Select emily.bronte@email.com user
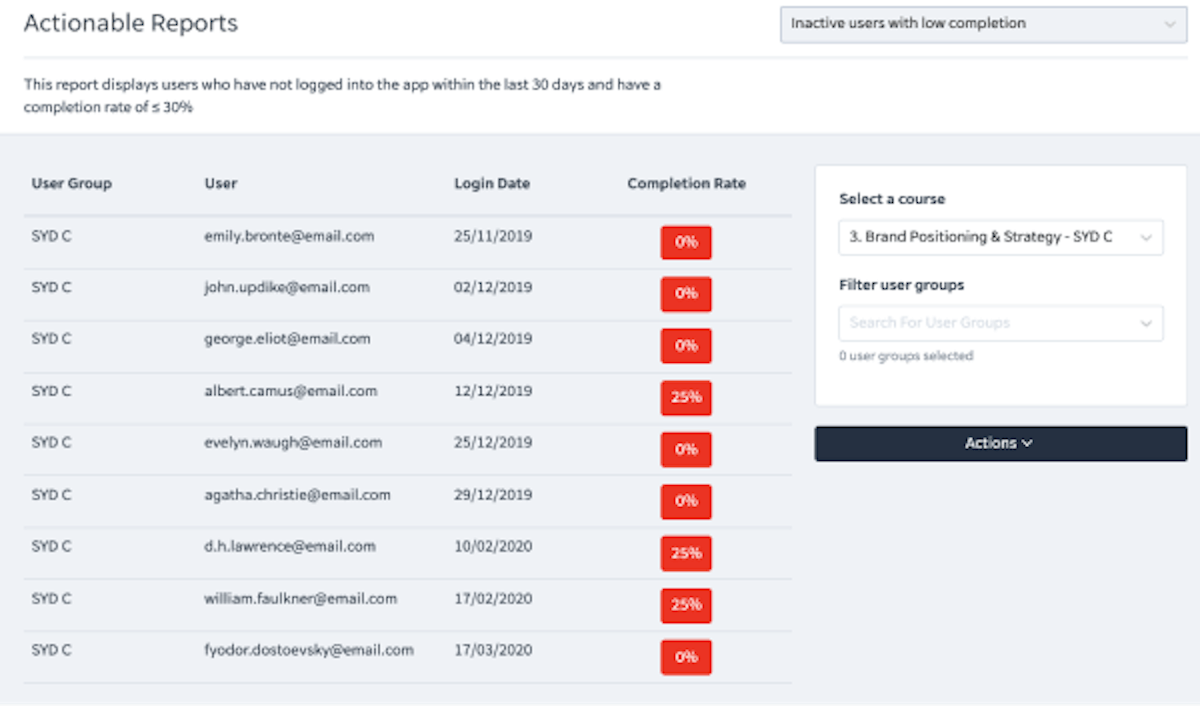The height and width of the screenshot is (706, 1200). [289, 236]
